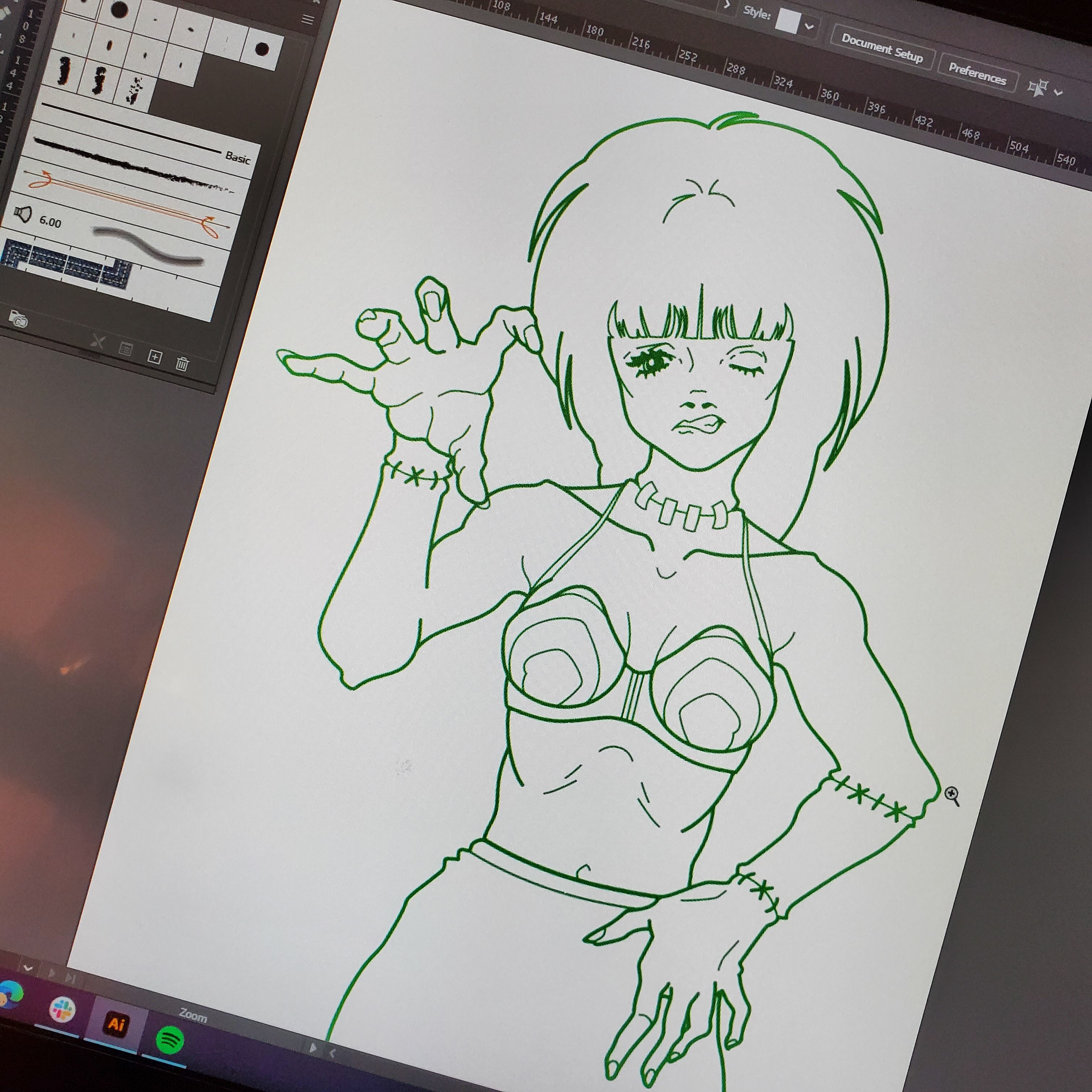The image size is (1092, 1092).
Task: Select the large round calligraphic brush at panel top
Action: click(119, 10)
